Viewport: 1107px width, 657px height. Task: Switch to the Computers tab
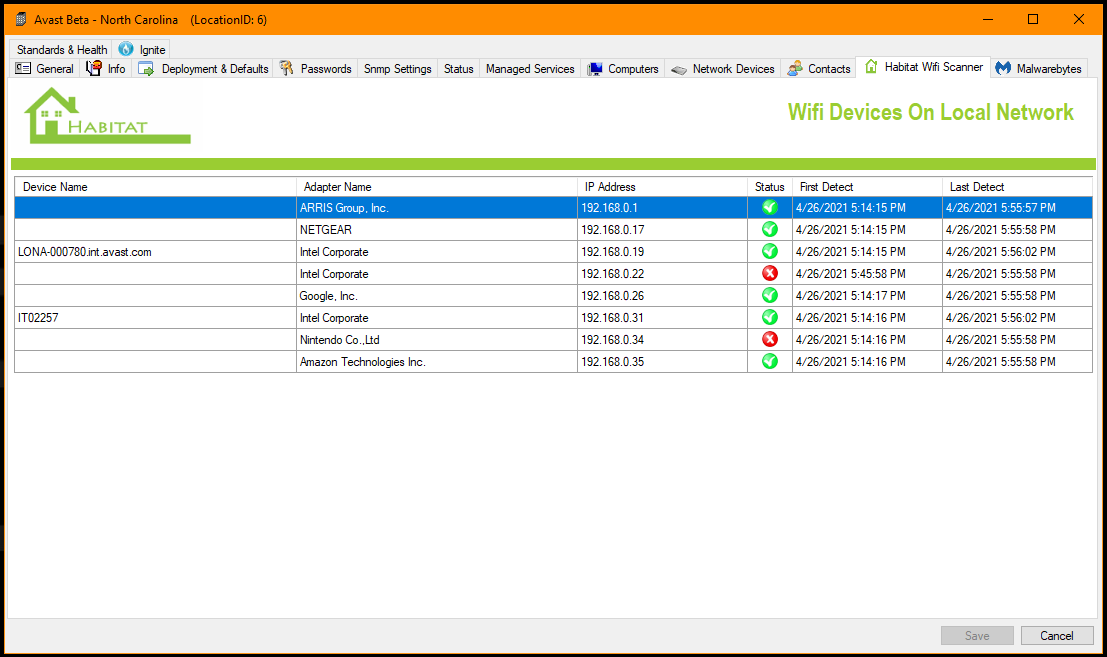[x=623, y=68]
